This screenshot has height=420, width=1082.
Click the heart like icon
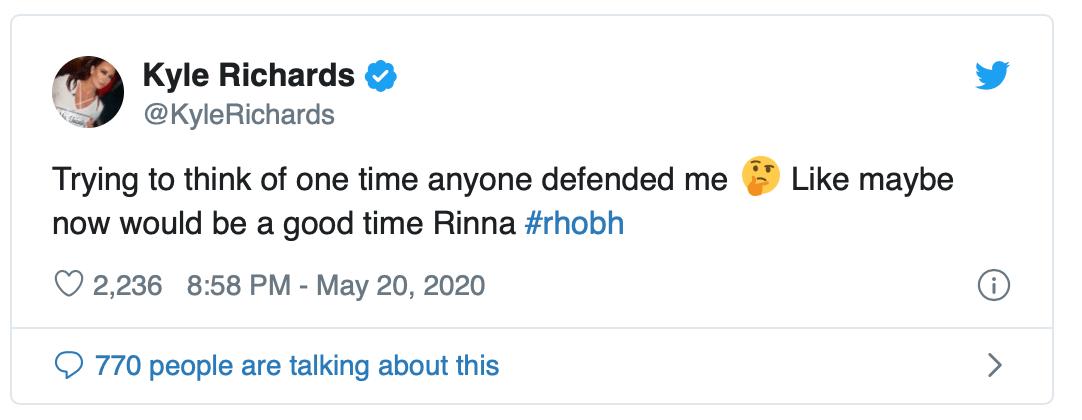68,285
